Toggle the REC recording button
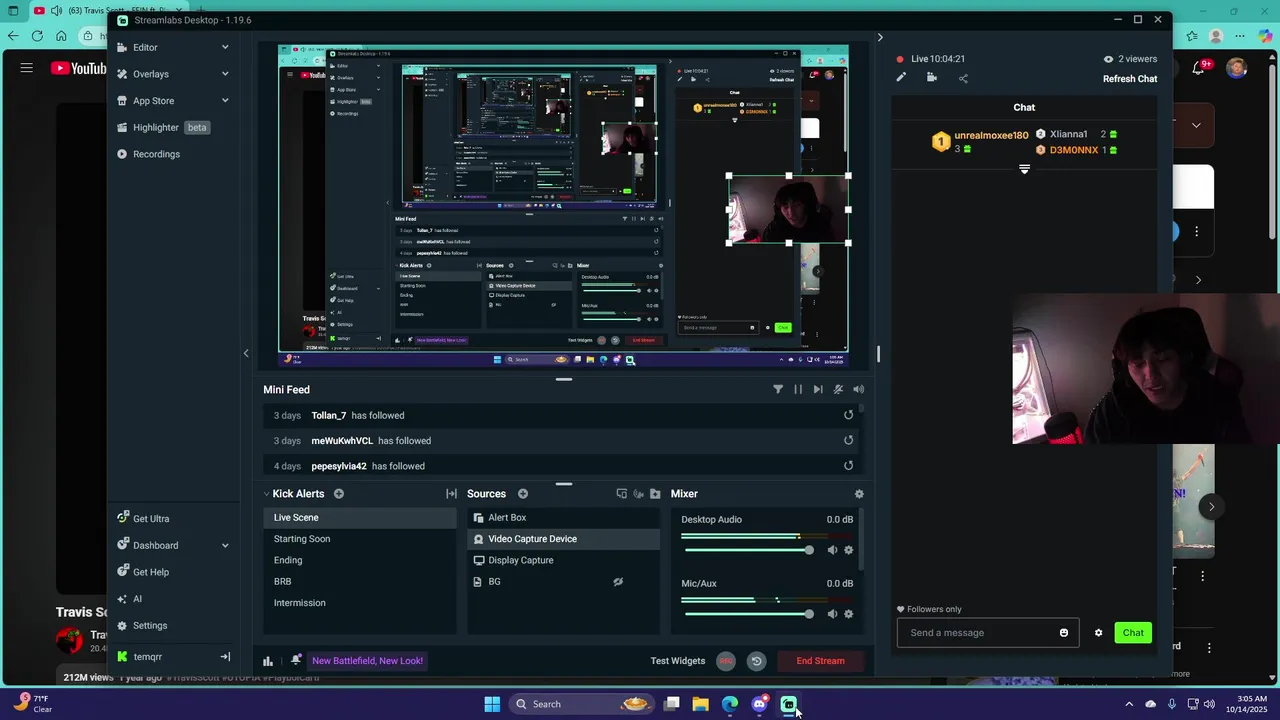This screenshot has width=1280, height=720. click(726, 661)
